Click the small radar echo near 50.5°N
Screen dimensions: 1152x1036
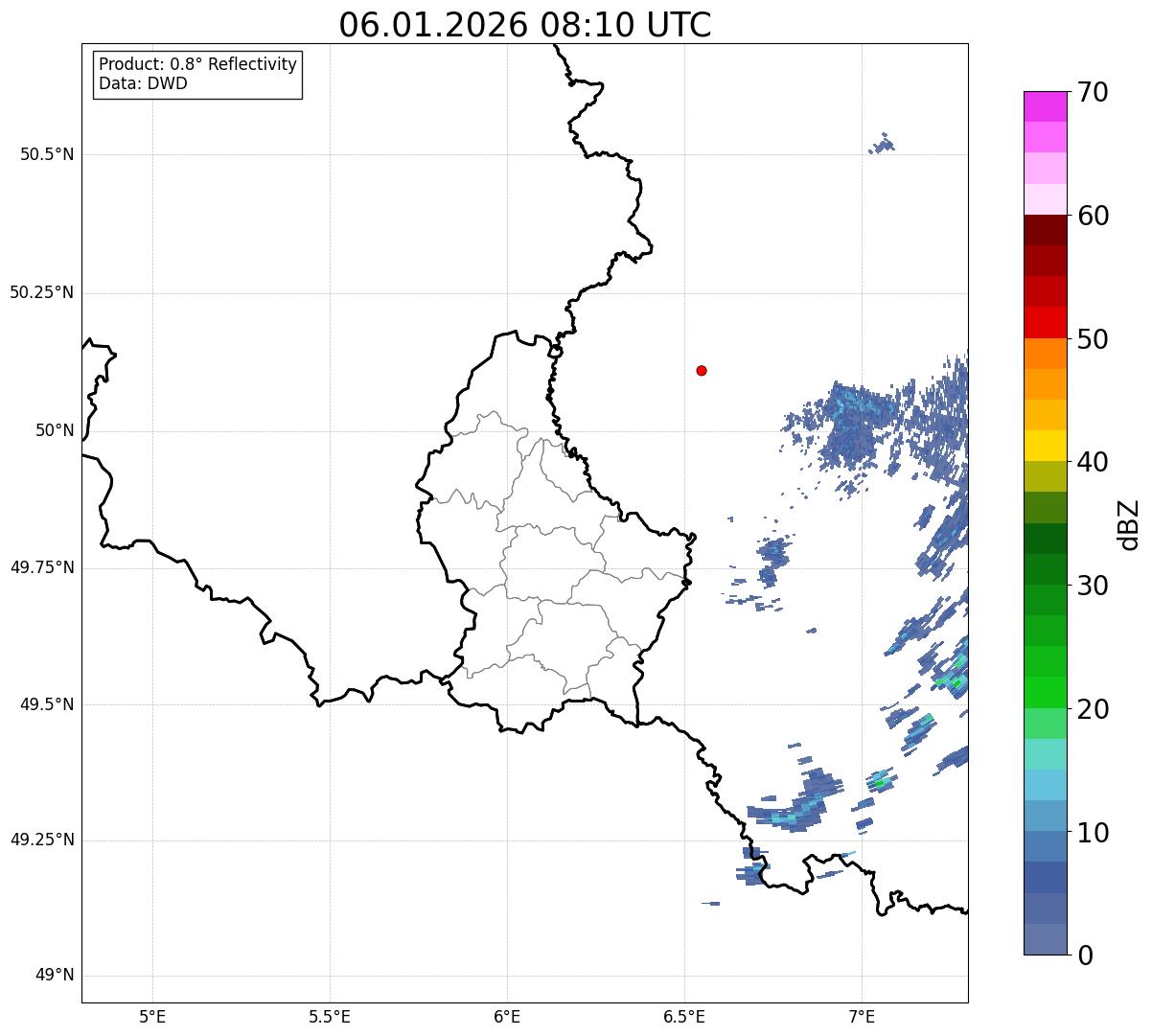tap(882, 144)
